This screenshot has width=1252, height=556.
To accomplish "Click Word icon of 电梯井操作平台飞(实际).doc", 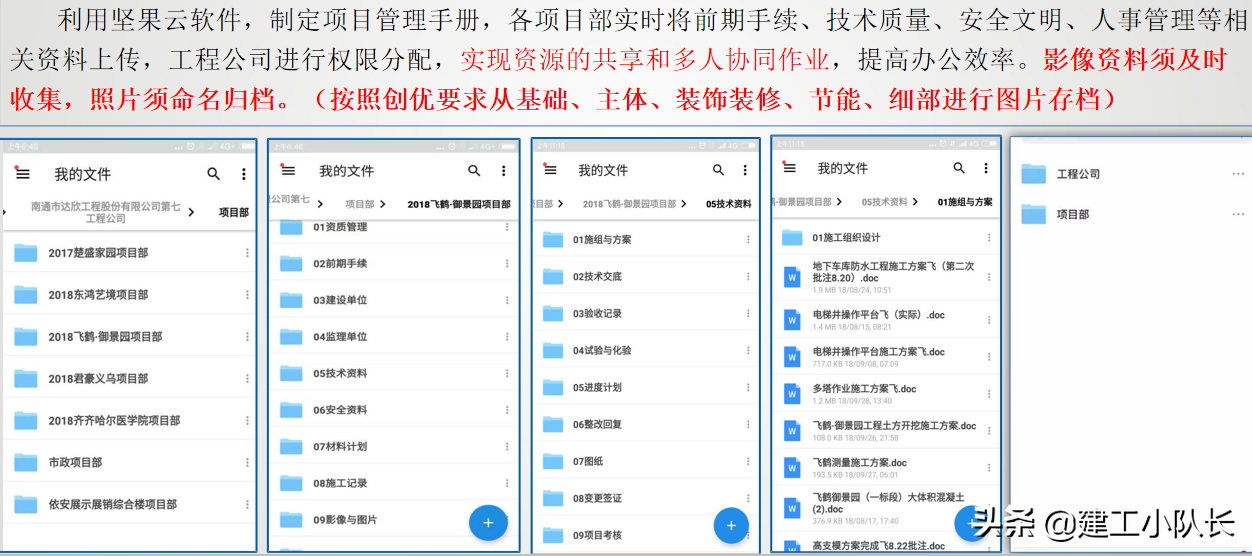I will point(792,319).
